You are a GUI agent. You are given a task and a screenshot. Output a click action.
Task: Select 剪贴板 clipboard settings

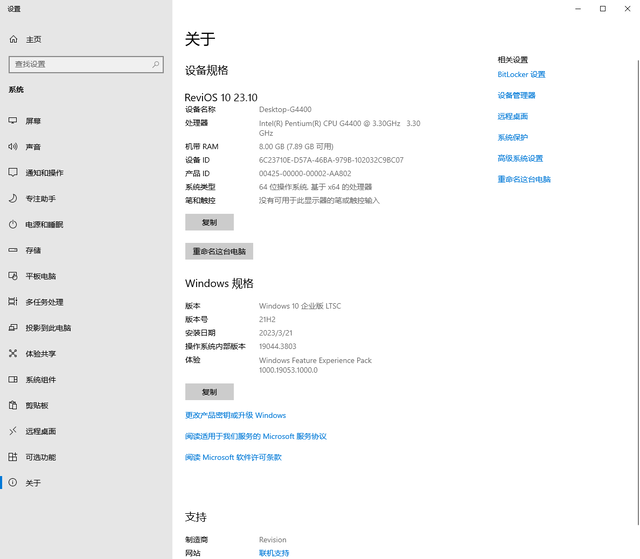(37, 405)
